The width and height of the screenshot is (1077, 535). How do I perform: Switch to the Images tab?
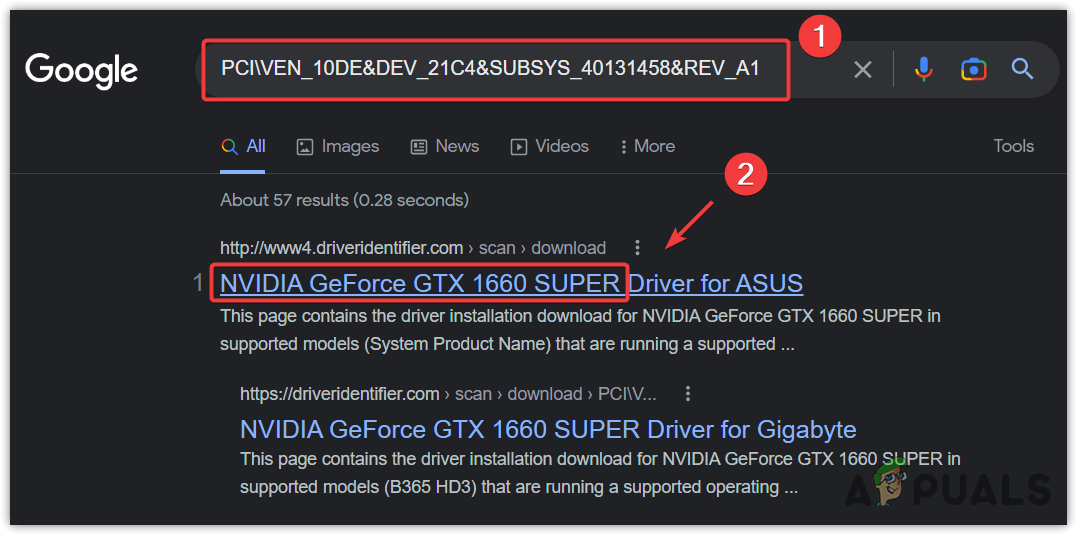point(338,146)
